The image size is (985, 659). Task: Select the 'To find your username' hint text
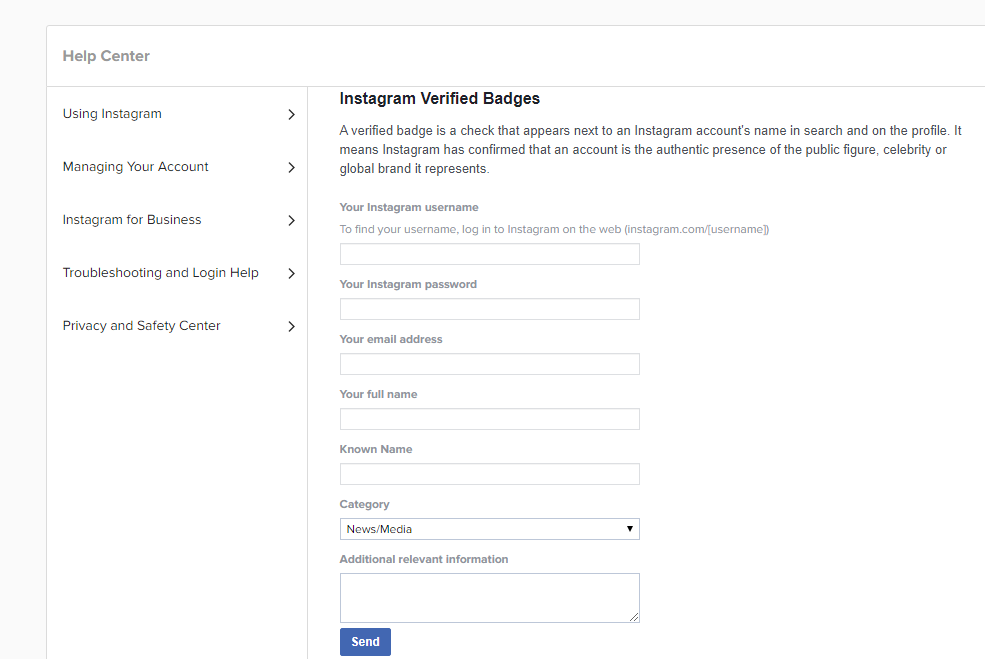(554, 229)
